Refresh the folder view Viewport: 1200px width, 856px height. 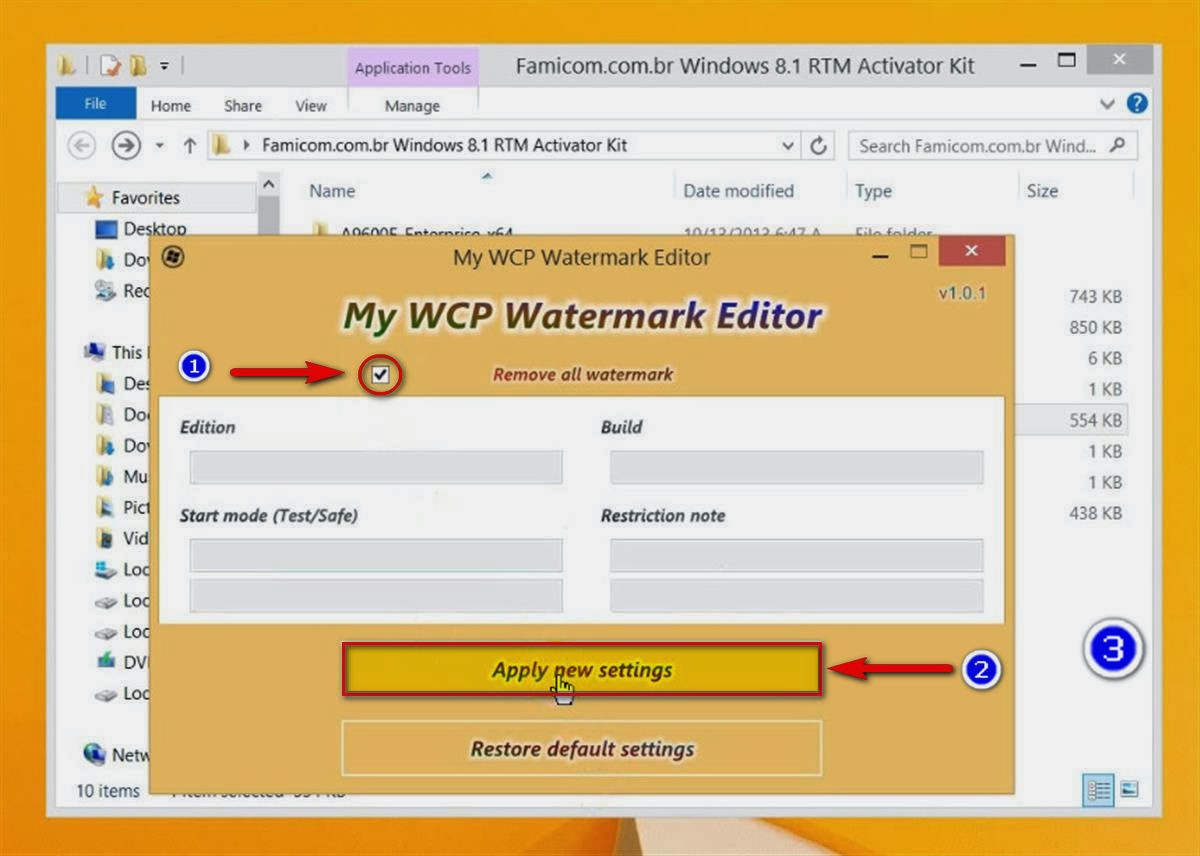(x=819, y=145)
